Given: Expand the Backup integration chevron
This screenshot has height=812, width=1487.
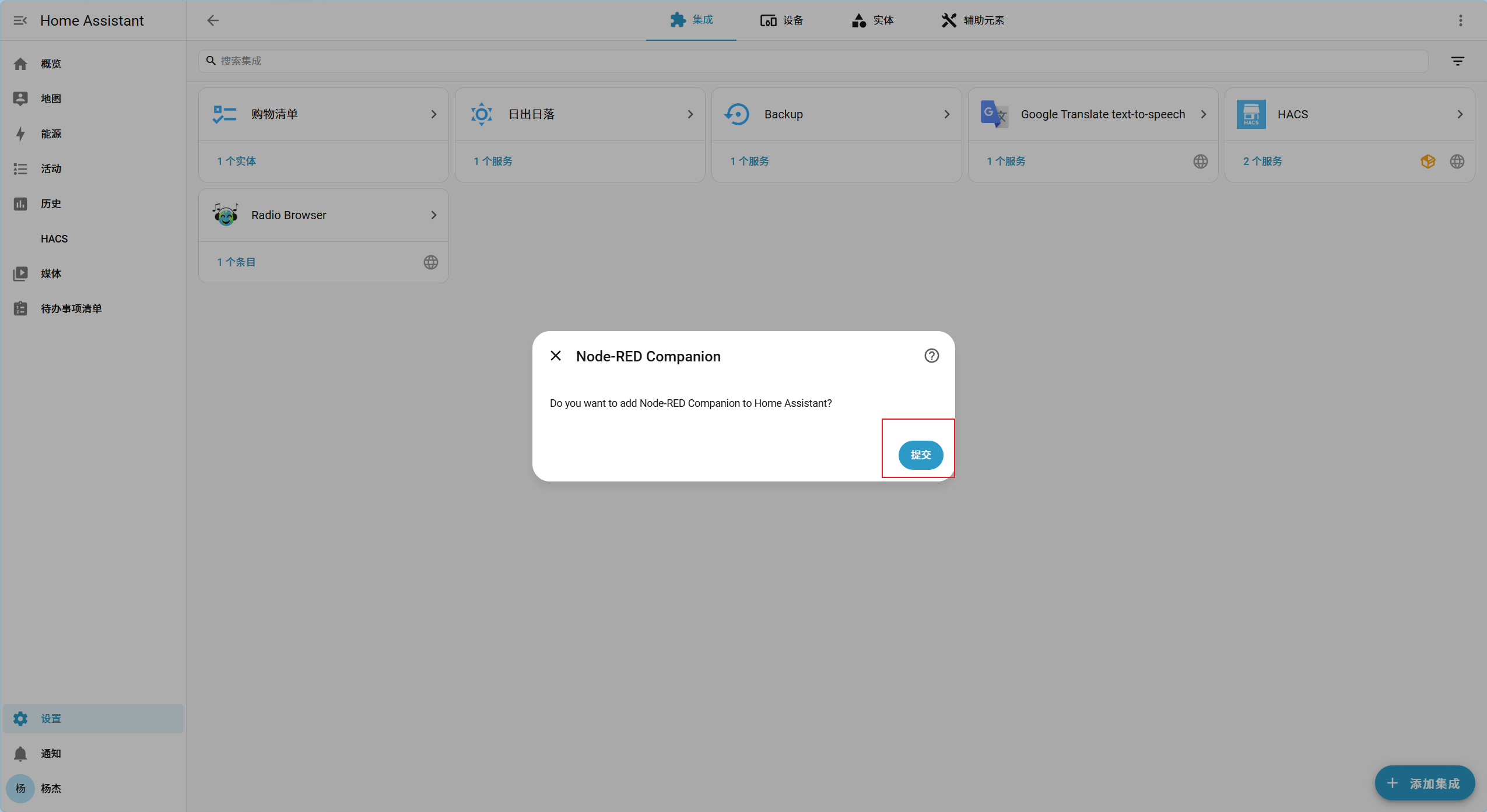Looking at the screenshot, I should (946, 114).
